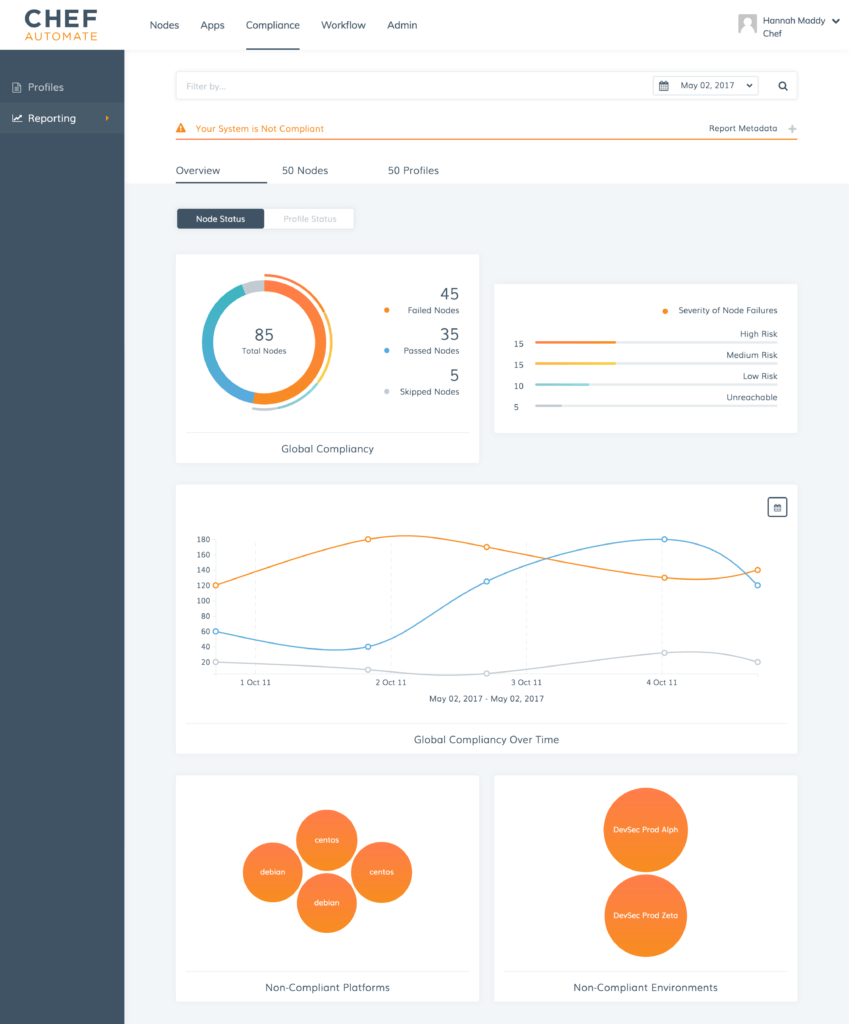
Task: Select the DevSec Prod Alph environment bubble
Action: pos(645,830)
